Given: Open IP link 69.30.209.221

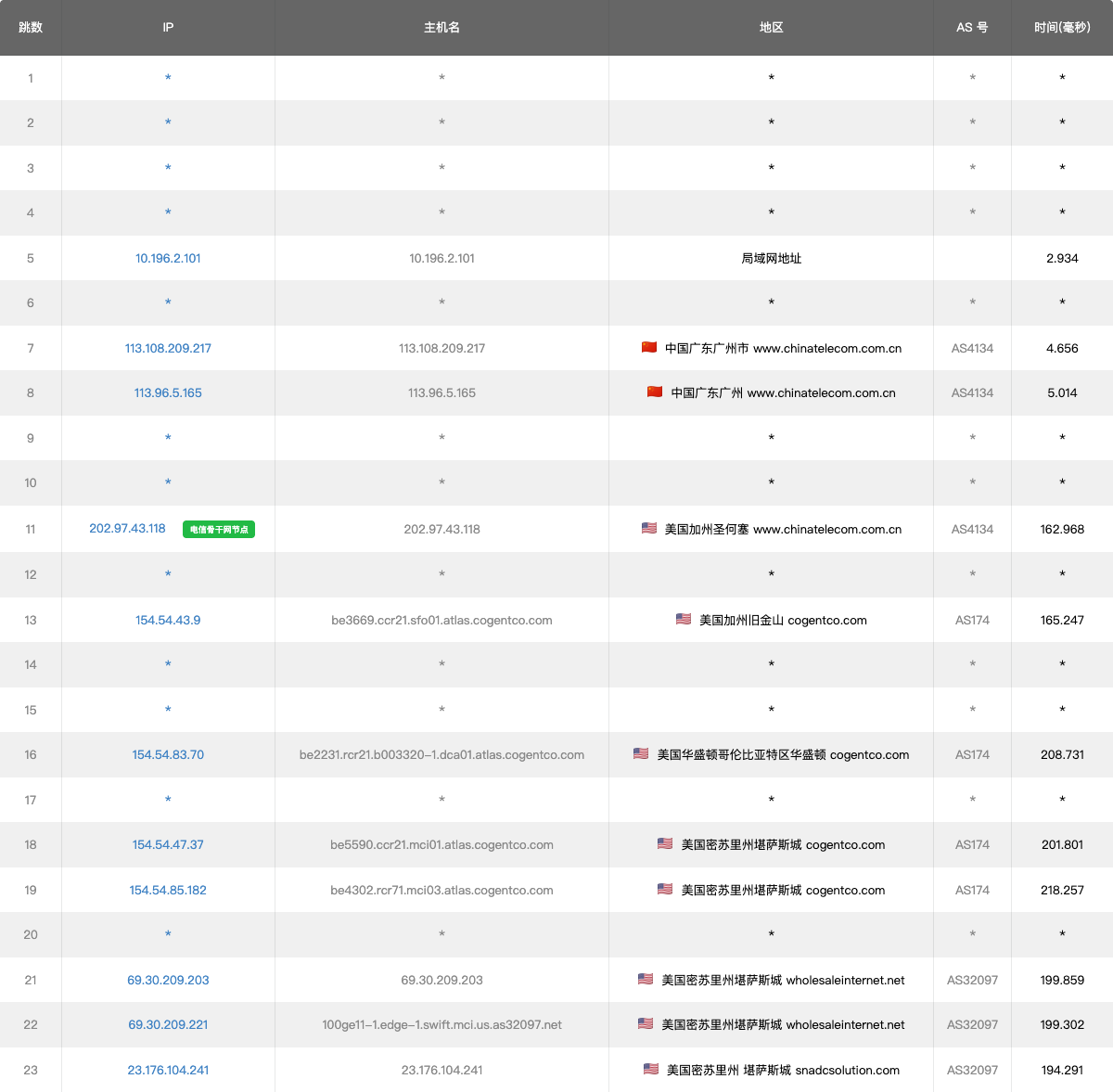Looking at the screenshot, I should pyautogui.click(x=168, y=1024).
